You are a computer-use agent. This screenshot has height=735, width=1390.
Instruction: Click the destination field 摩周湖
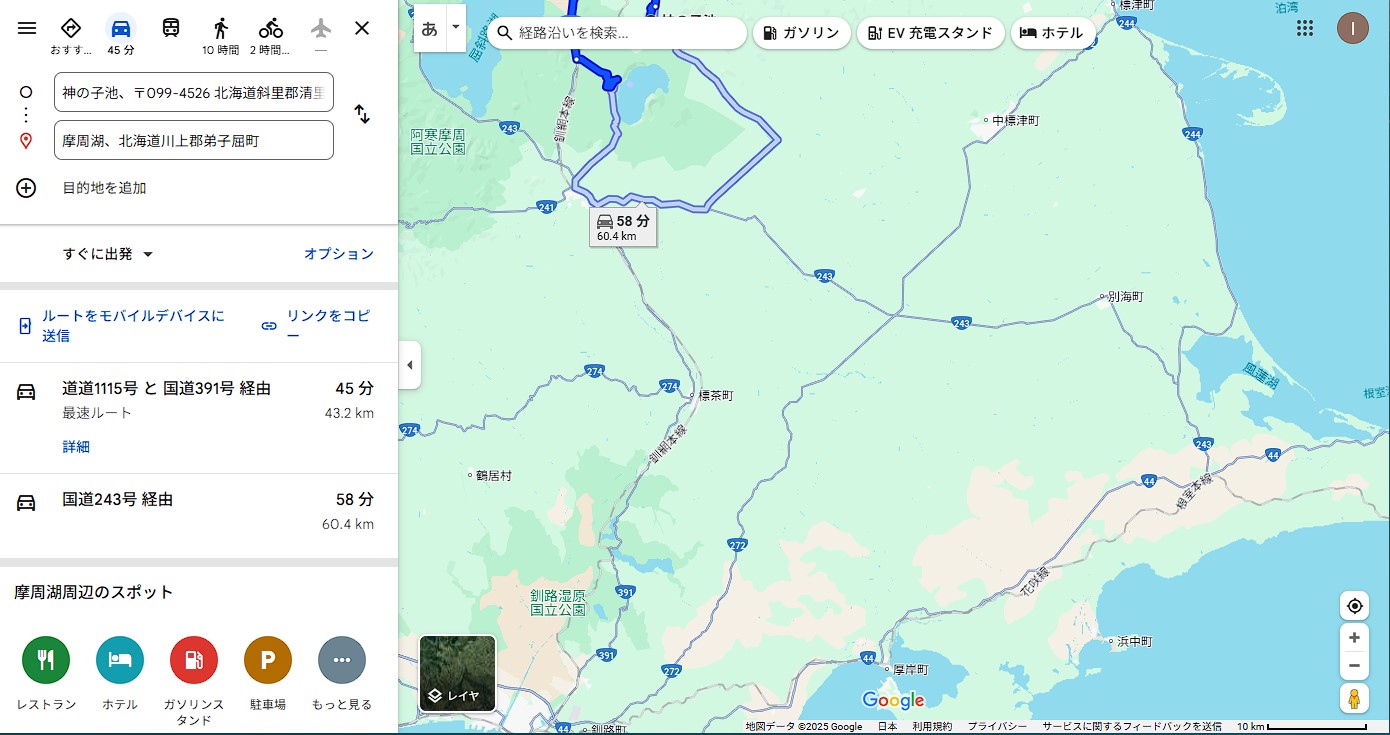194,140
